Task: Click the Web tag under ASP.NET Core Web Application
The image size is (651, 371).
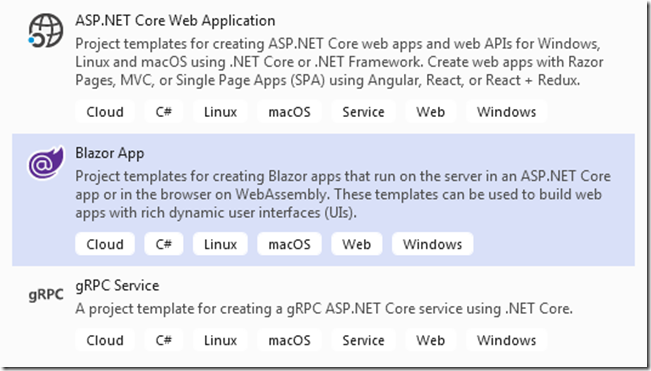Action: [x=431, y=112]
